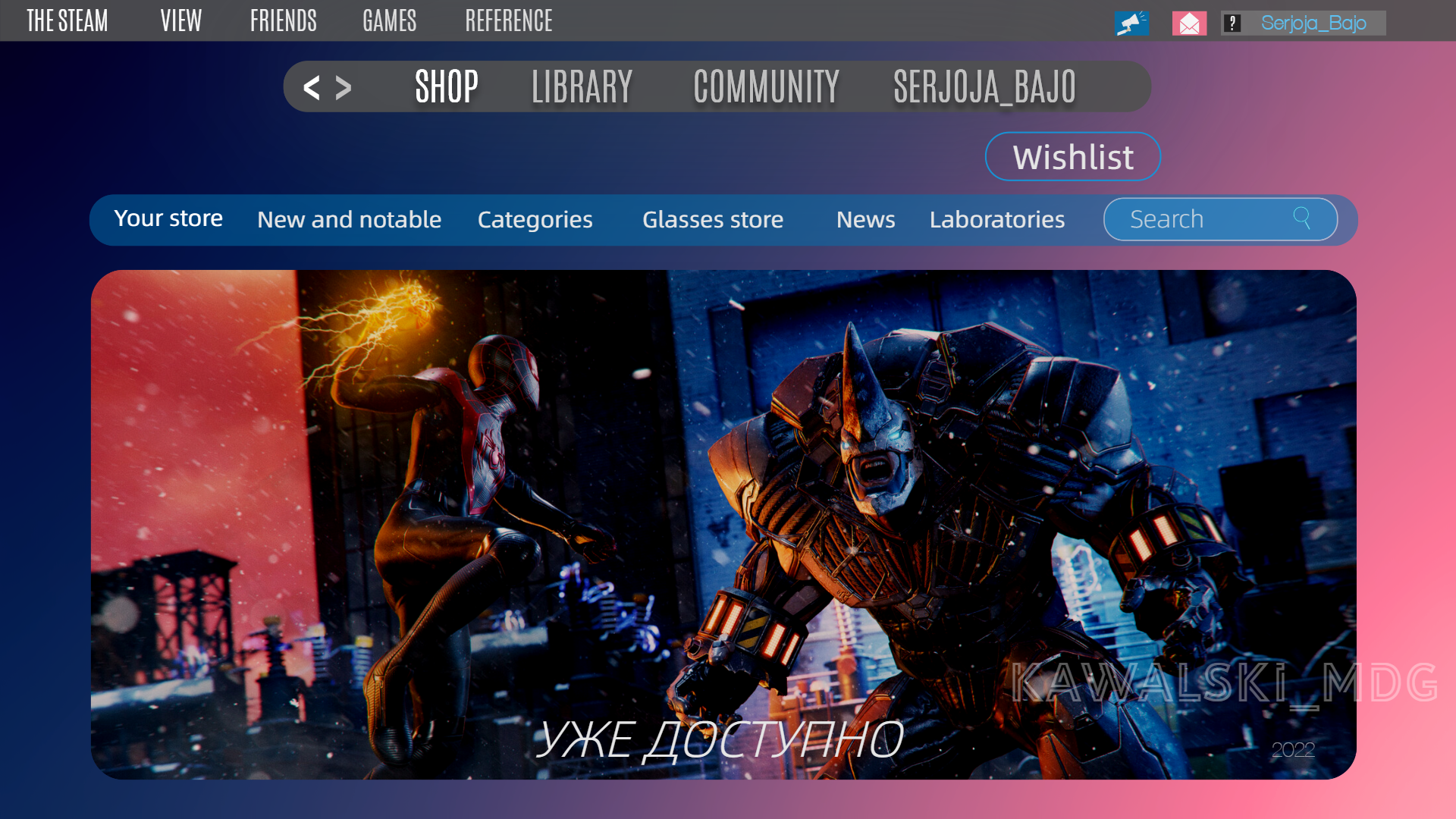
Task: Open the SERJOJA_BAJO profile tab
Action: [985, 86]
